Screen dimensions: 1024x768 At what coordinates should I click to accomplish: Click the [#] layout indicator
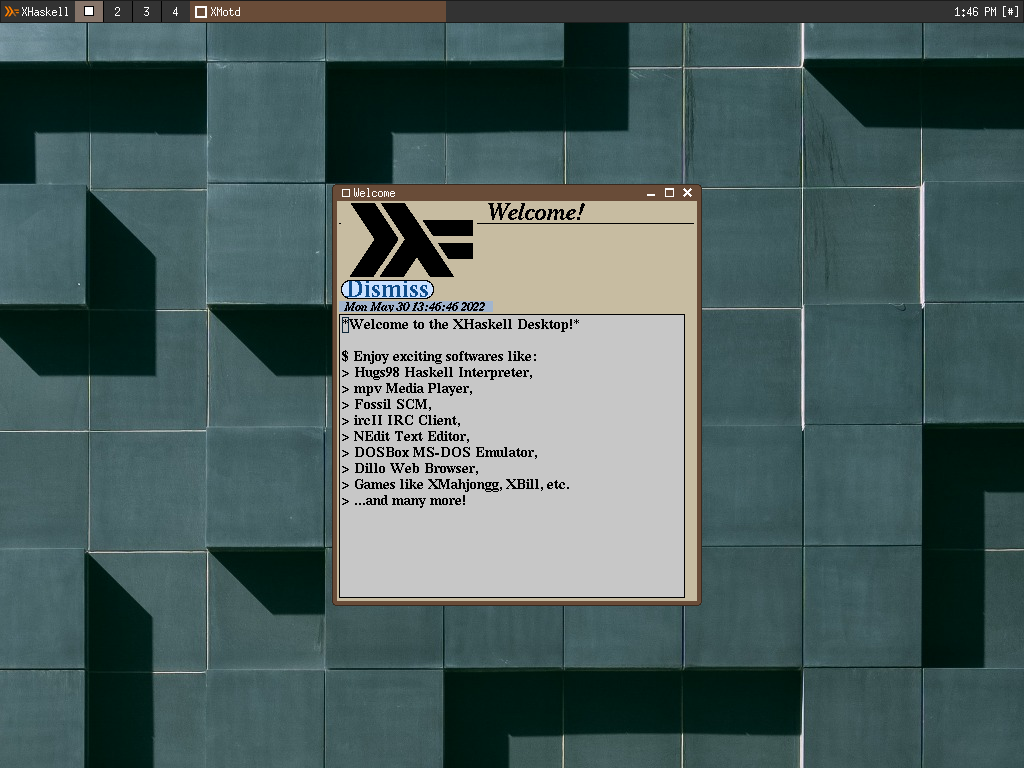1010,12
